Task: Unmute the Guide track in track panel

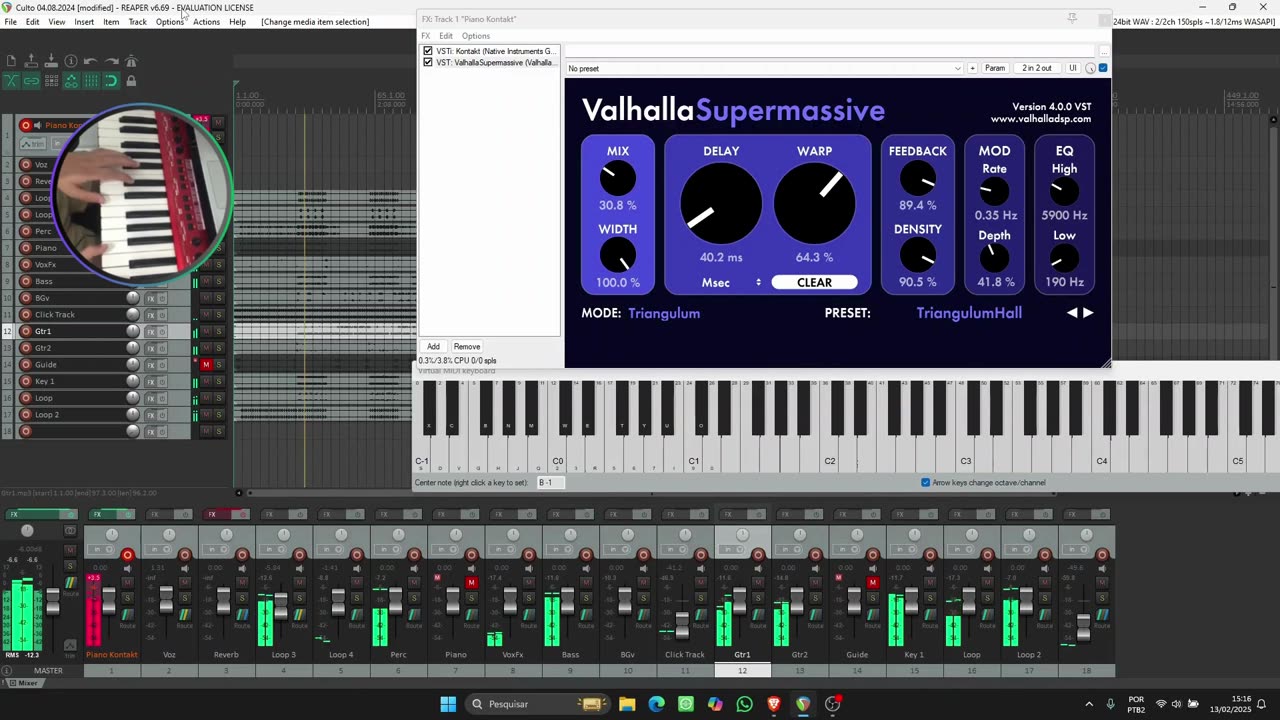Action: coord(206,364)
